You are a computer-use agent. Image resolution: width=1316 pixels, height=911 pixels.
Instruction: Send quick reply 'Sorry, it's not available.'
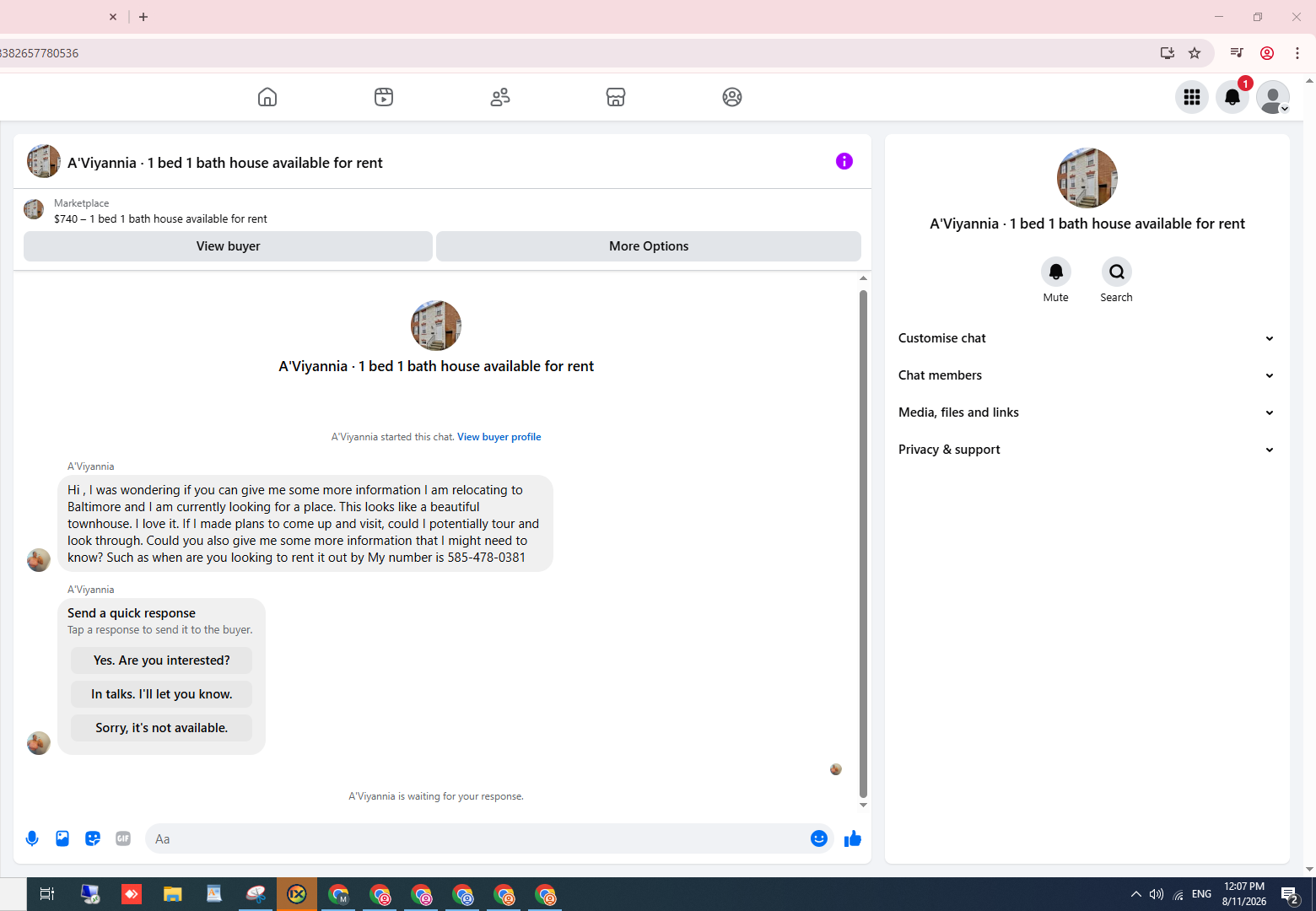(x=161, y=728)
